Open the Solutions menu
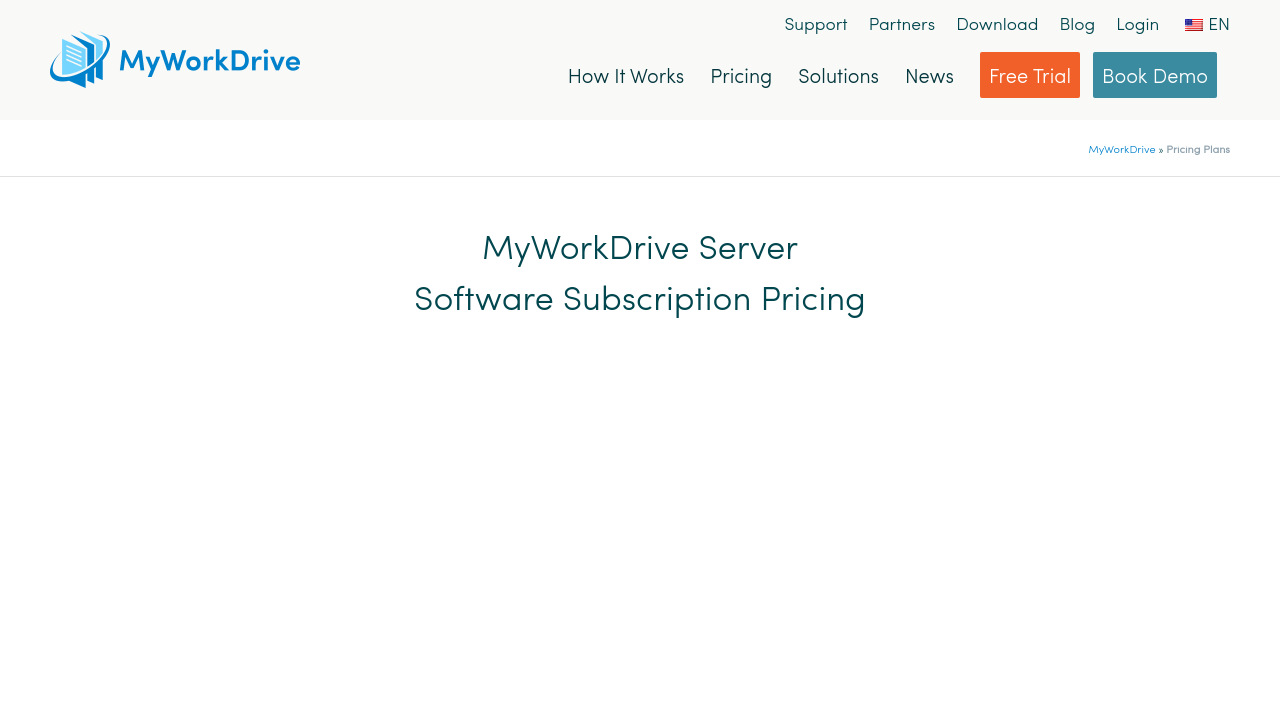1280x720 pixels. (x=838, y=76)
